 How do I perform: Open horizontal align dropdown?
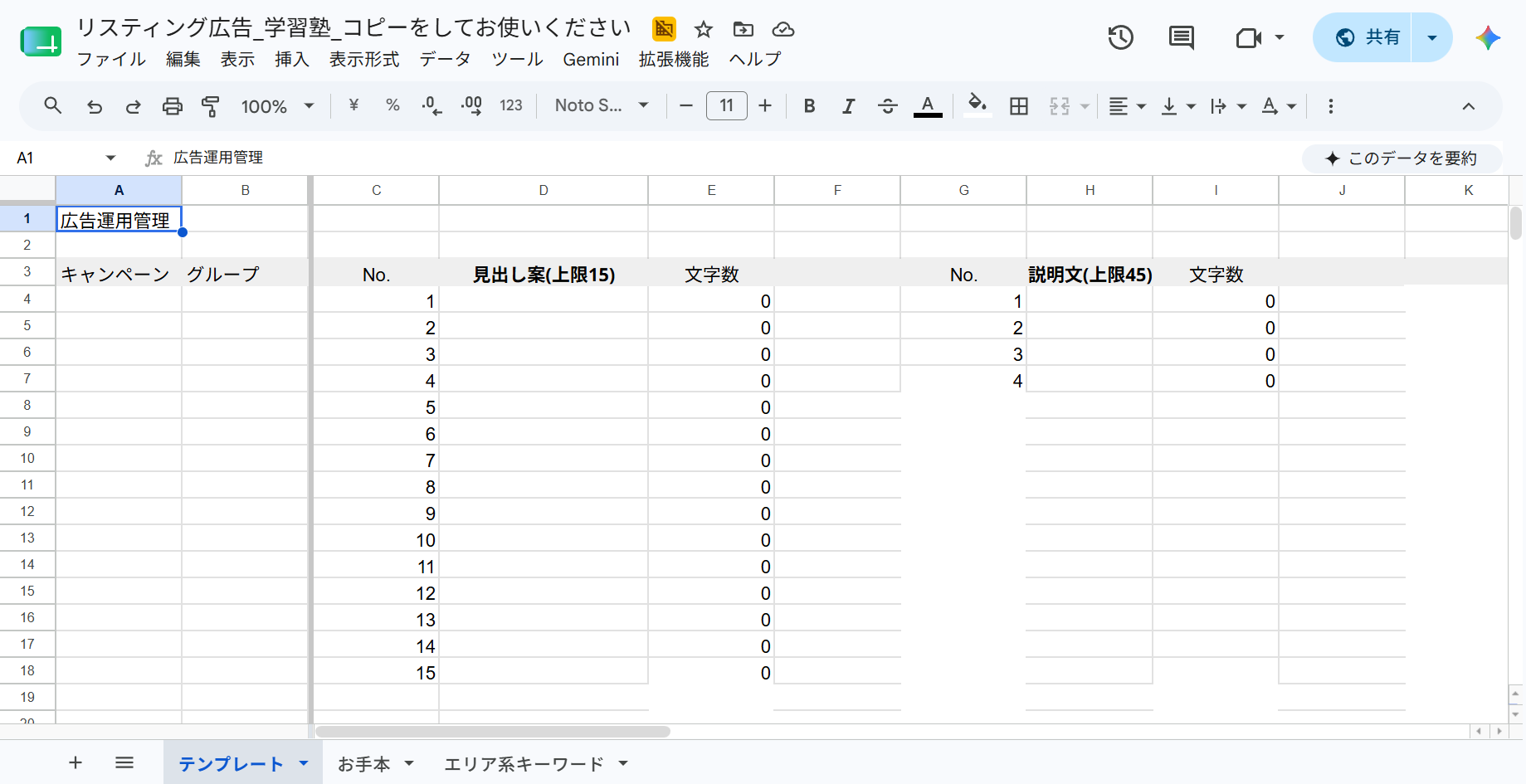1127,105
